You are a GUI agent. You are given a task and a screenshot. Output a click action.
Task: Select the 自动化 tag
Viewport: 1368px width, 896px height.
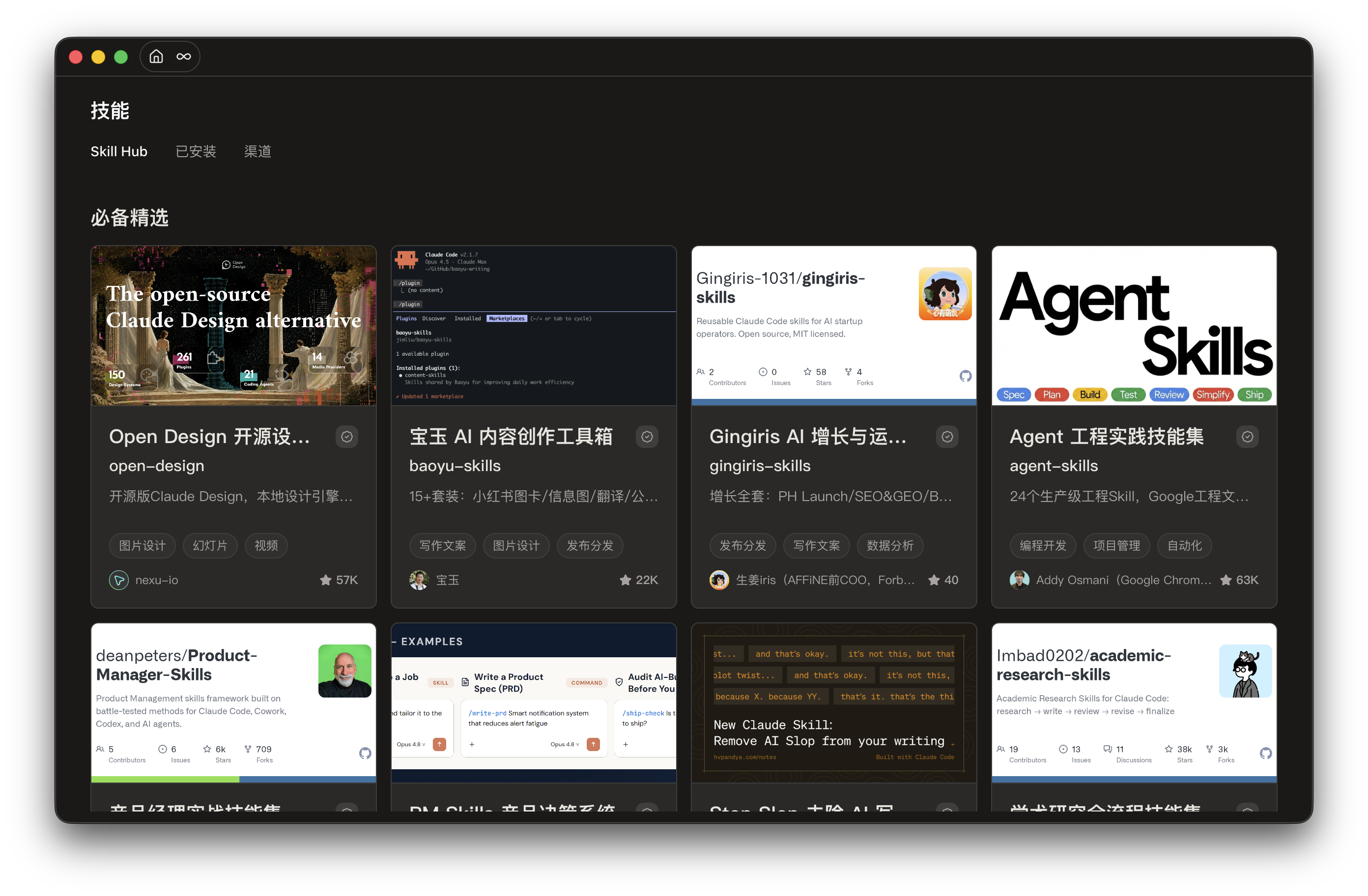tap(1185, 545)
